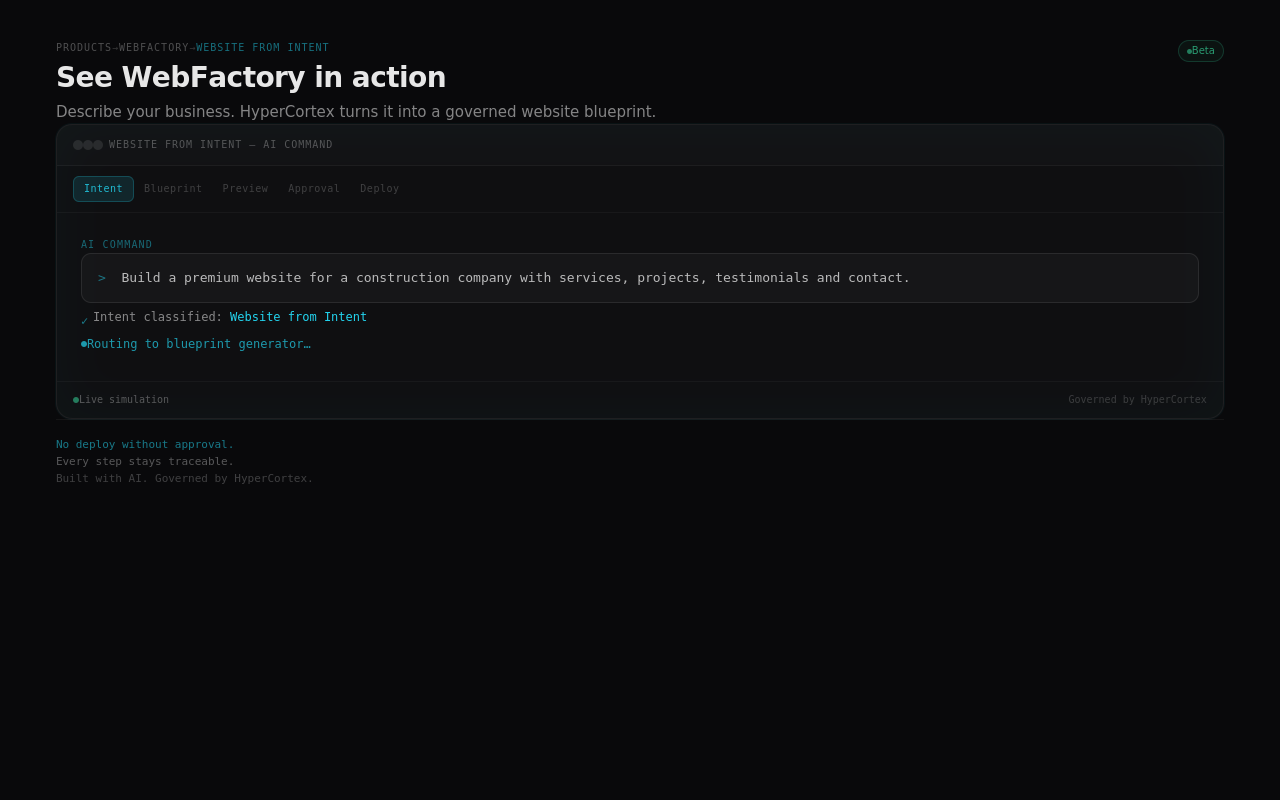Click the Live simulation indicator
This screenshot has height=800, width=1280.
[121, 400]
